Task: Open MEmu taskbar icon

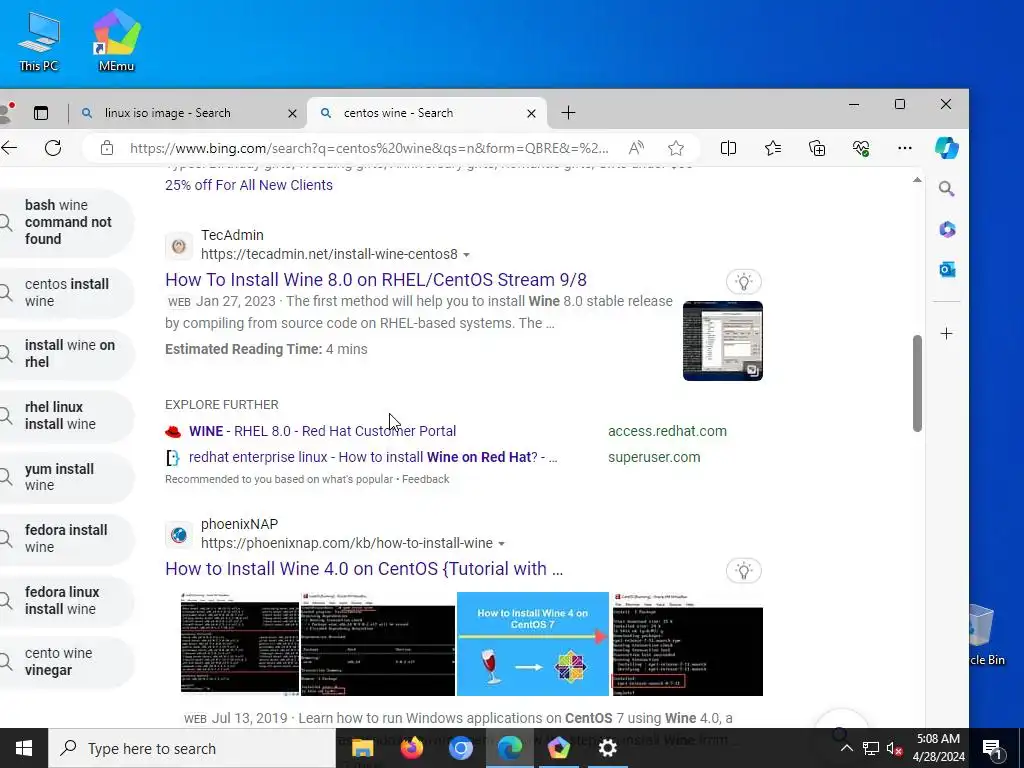Action: [x=558, y=748]
